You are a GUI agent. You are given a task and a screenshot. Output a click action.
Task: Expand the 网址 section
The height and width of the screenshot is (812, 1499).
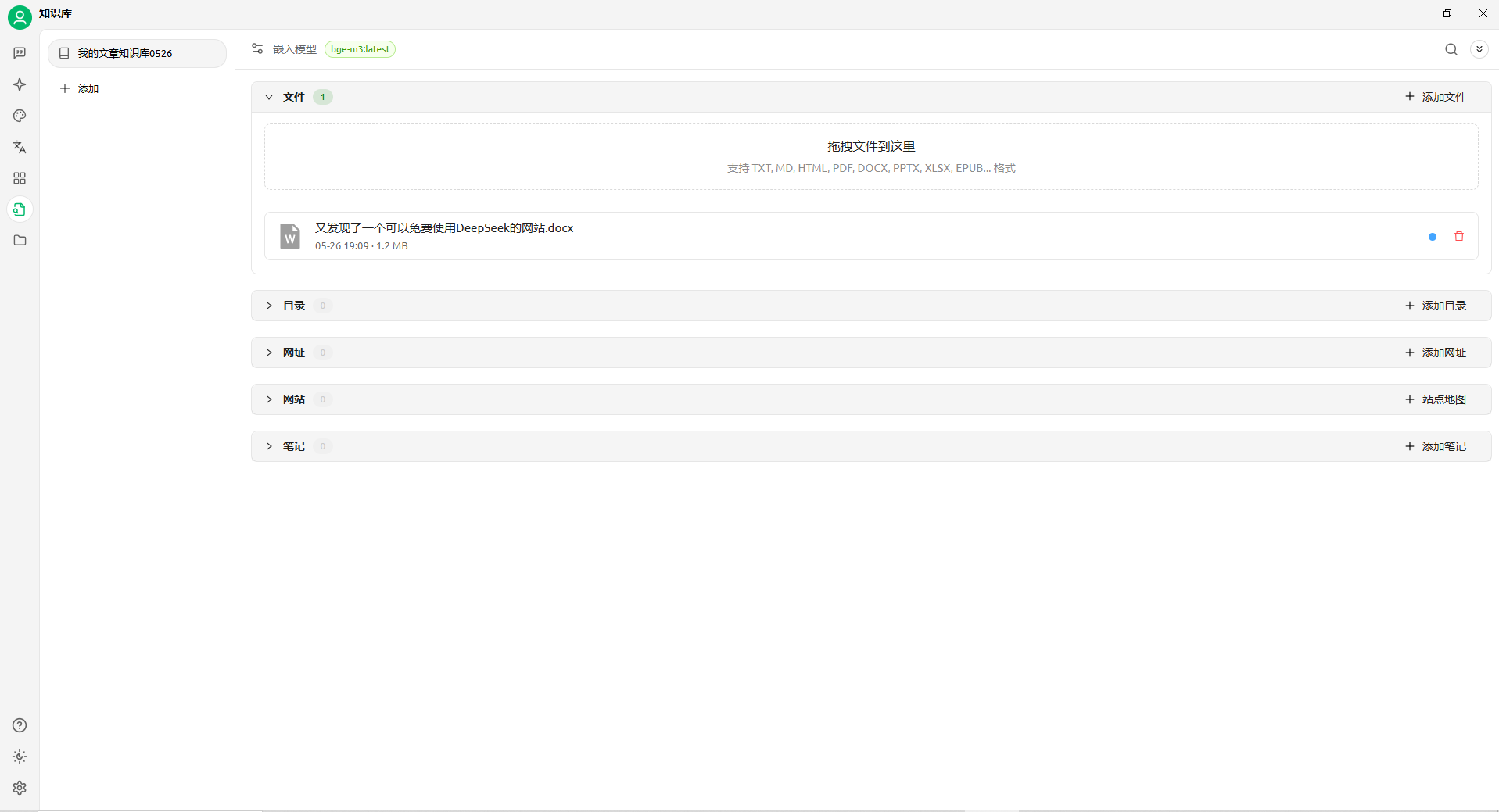[x=268, y=352]
